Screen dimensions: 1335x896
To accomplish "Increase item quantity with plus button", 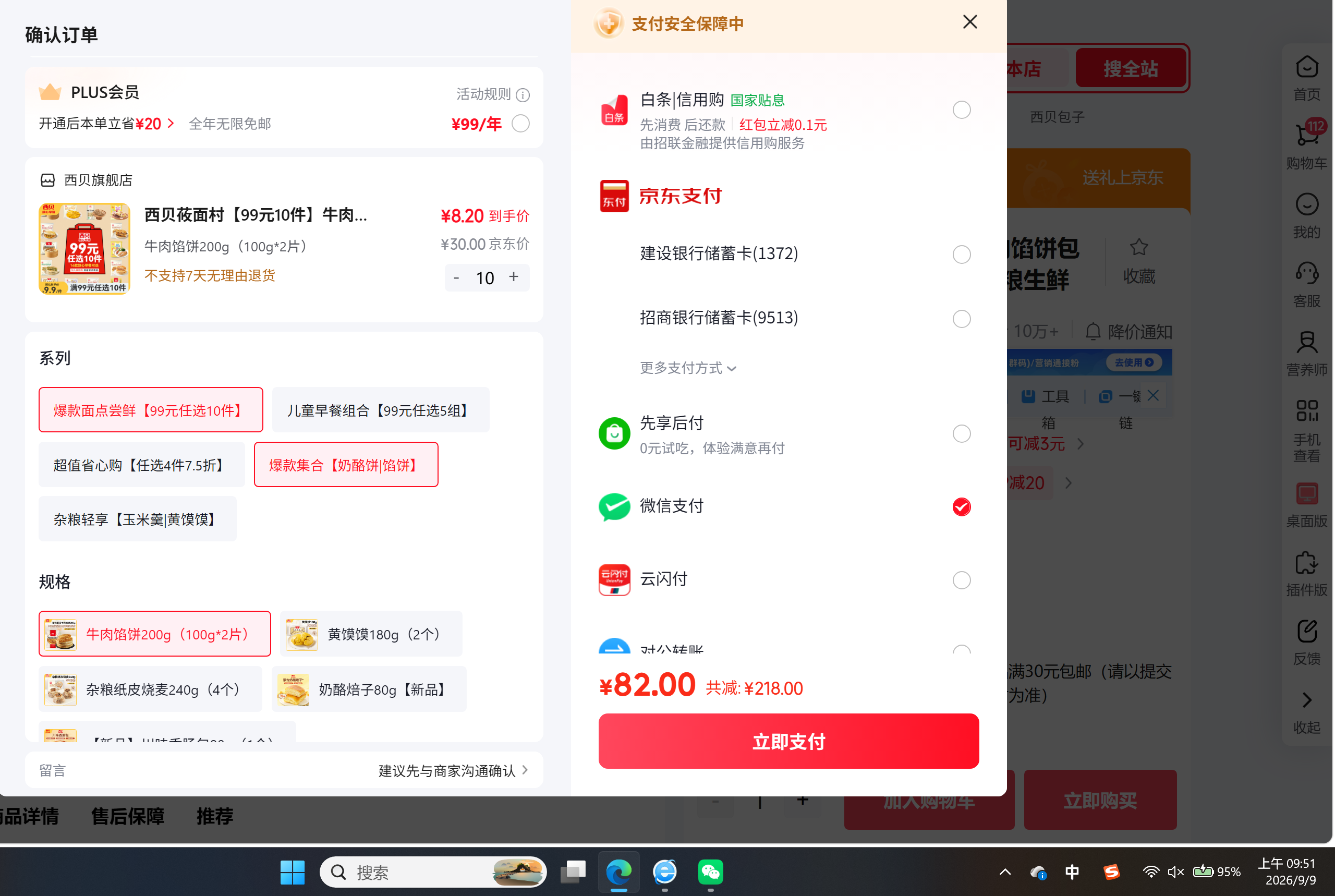I will click(x=514, y=277).
